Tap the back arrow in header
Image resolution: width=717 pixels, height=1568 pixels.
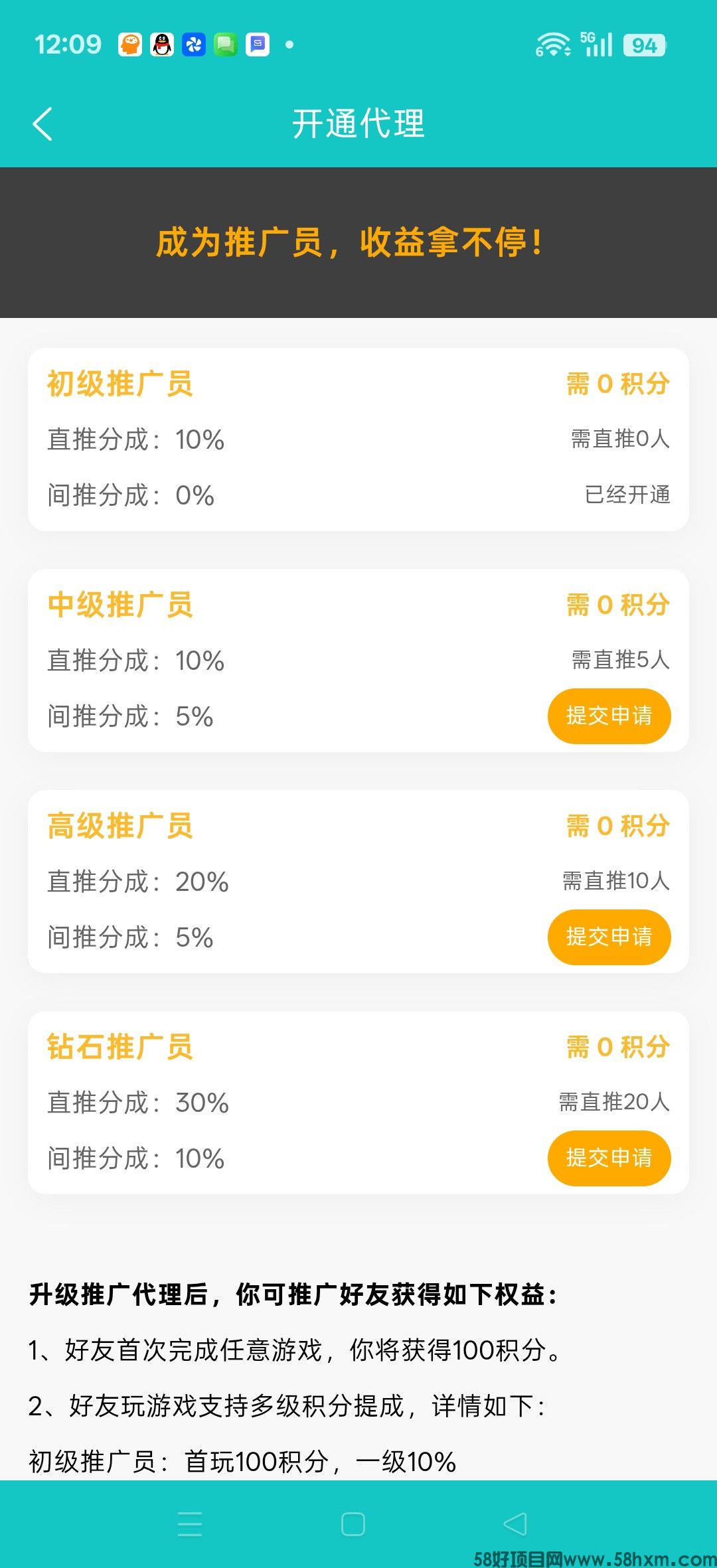[x=42, y=124]
